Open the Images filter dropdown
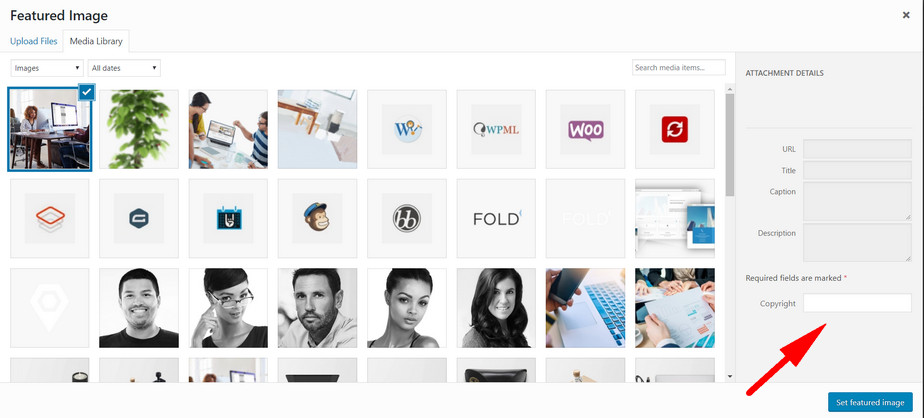The height and width of the screenshot is (418, 924). [47, 68]
